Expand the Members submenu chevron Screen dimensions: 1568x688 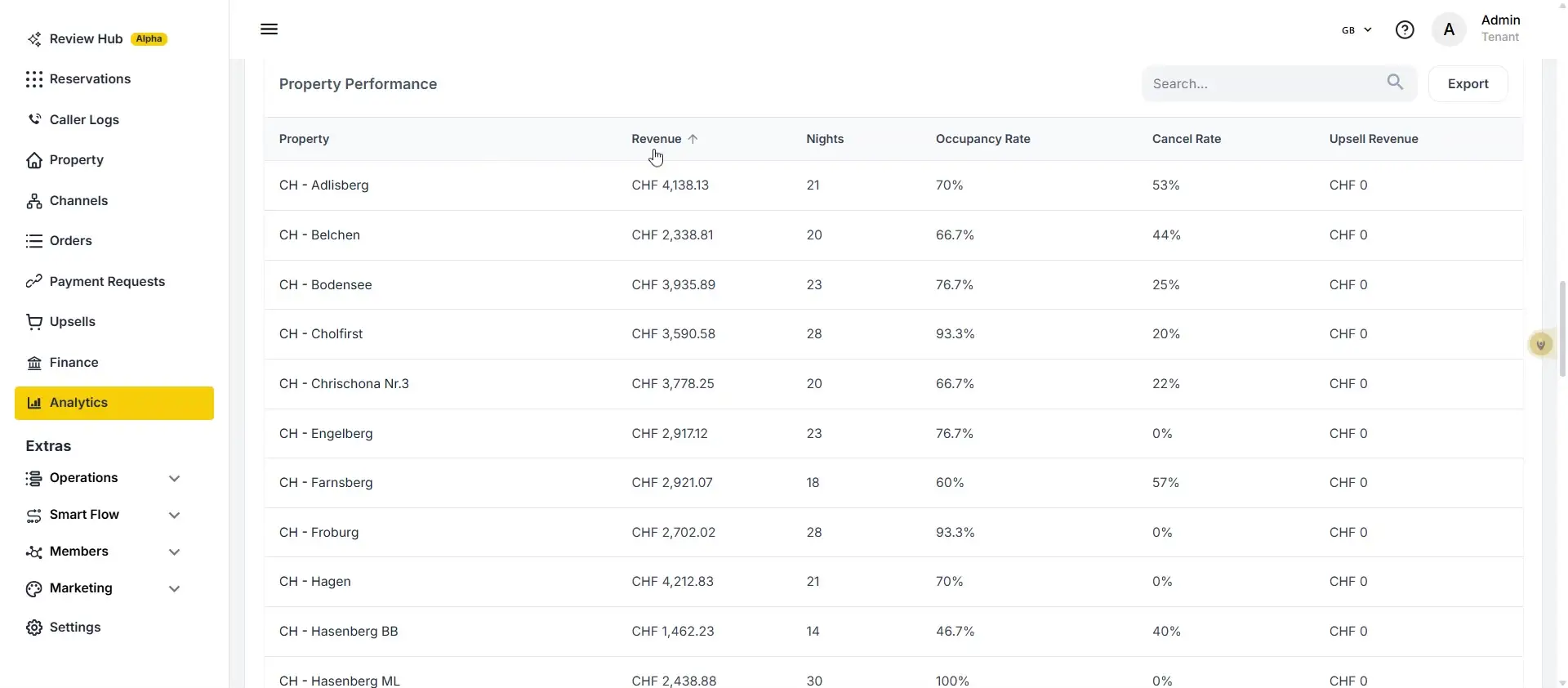(x=174, y=552)
